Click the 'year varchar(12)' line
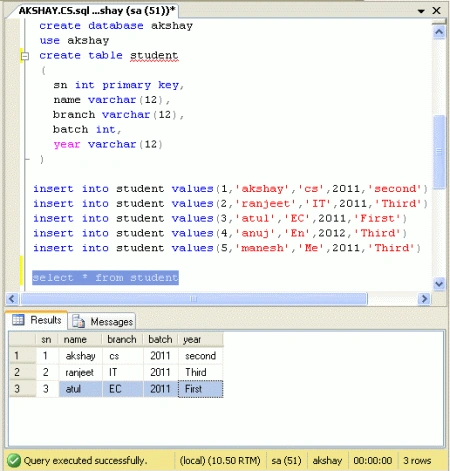 (108, 145)
